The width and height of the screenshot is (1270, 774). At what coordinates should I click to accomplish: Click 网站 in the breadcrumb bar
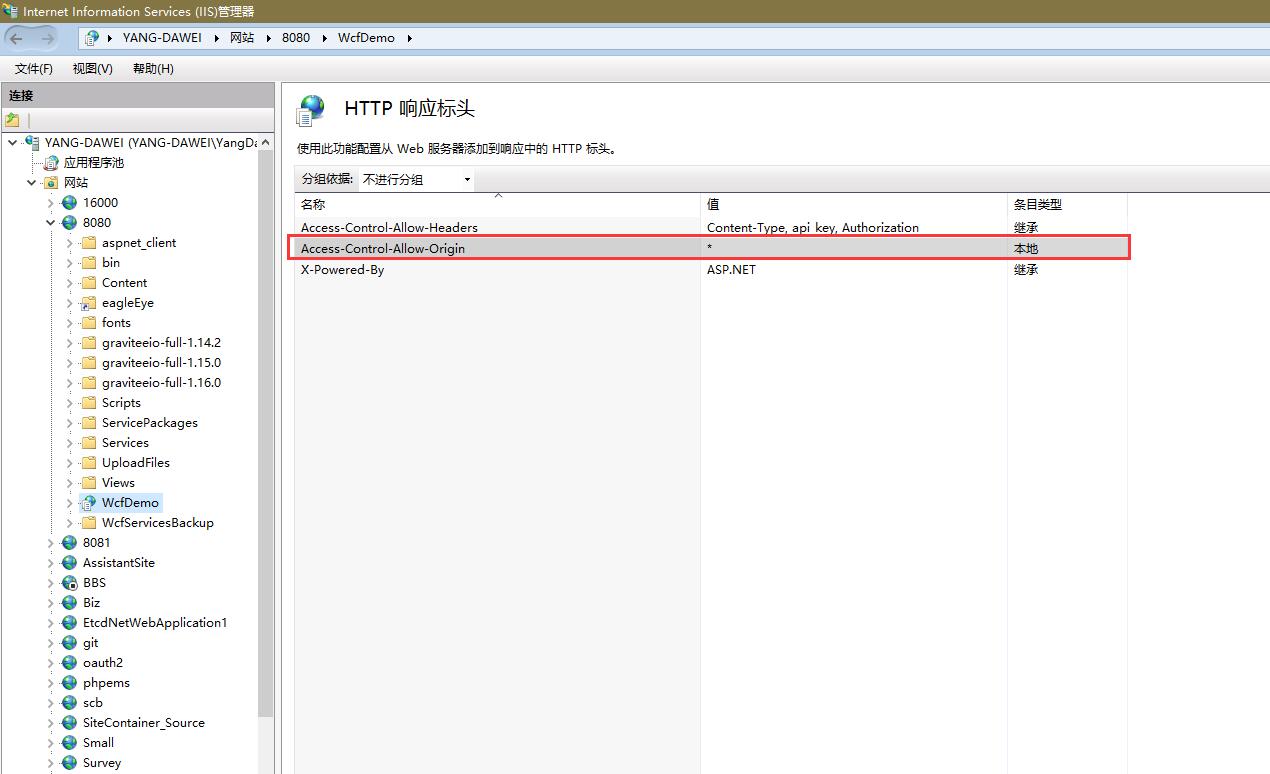[x=243, y=37]
